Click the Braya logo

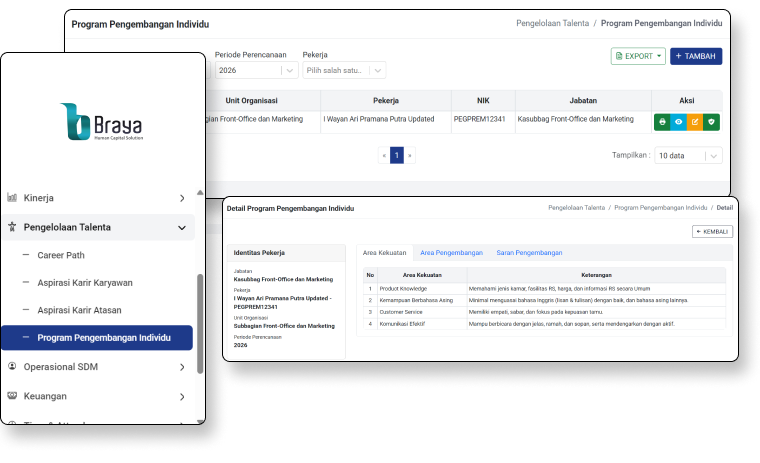click(x=102, y=122)
